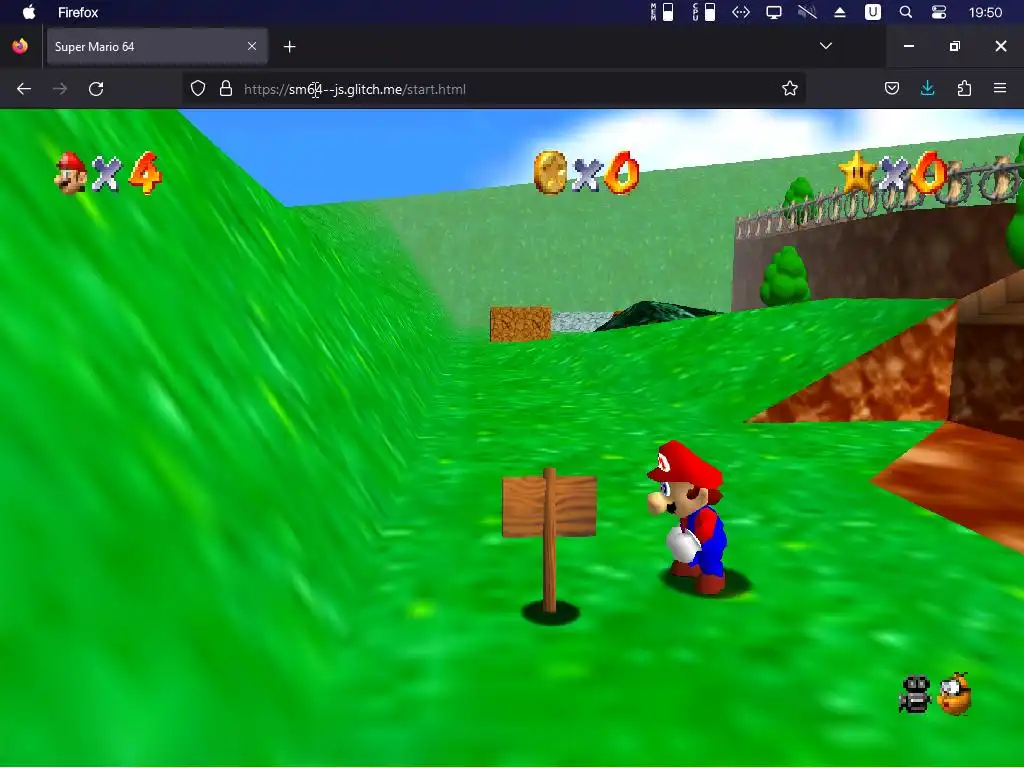Viewport: 1024px width, 768px height.
Task: Click the power star counter icon
Action: click(857, 172)
